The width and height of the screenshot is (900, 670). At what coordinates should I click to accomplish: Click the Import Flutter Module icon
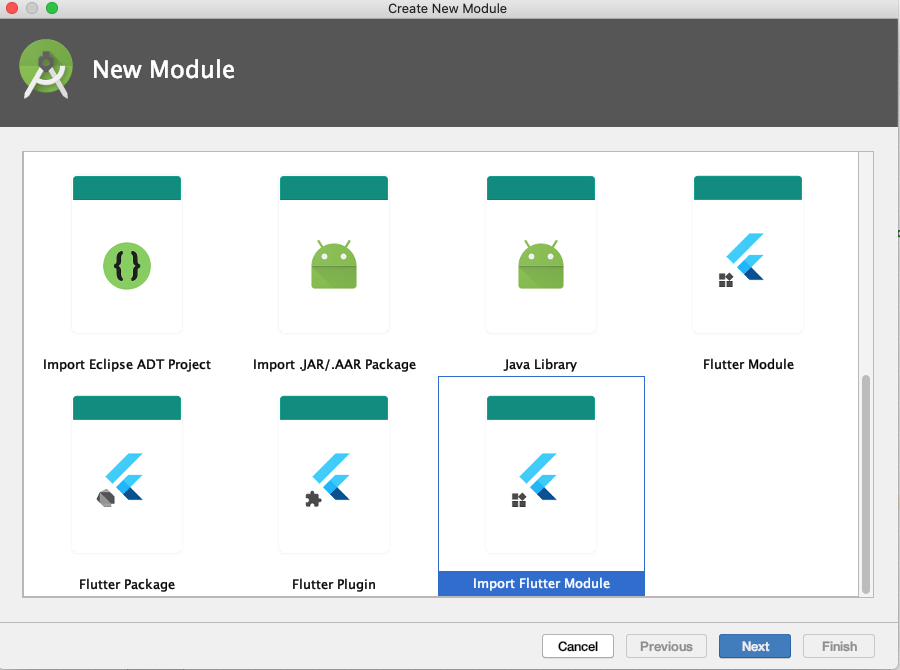coord(534,479)
